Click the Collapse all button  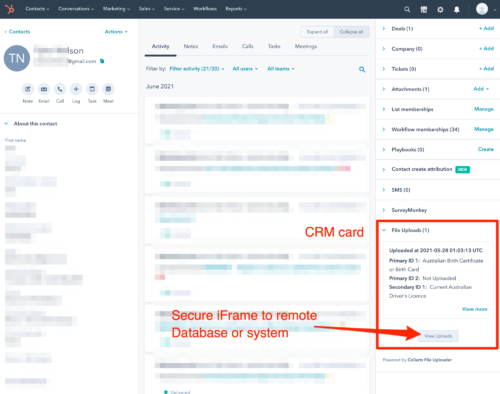pos(351,32)
